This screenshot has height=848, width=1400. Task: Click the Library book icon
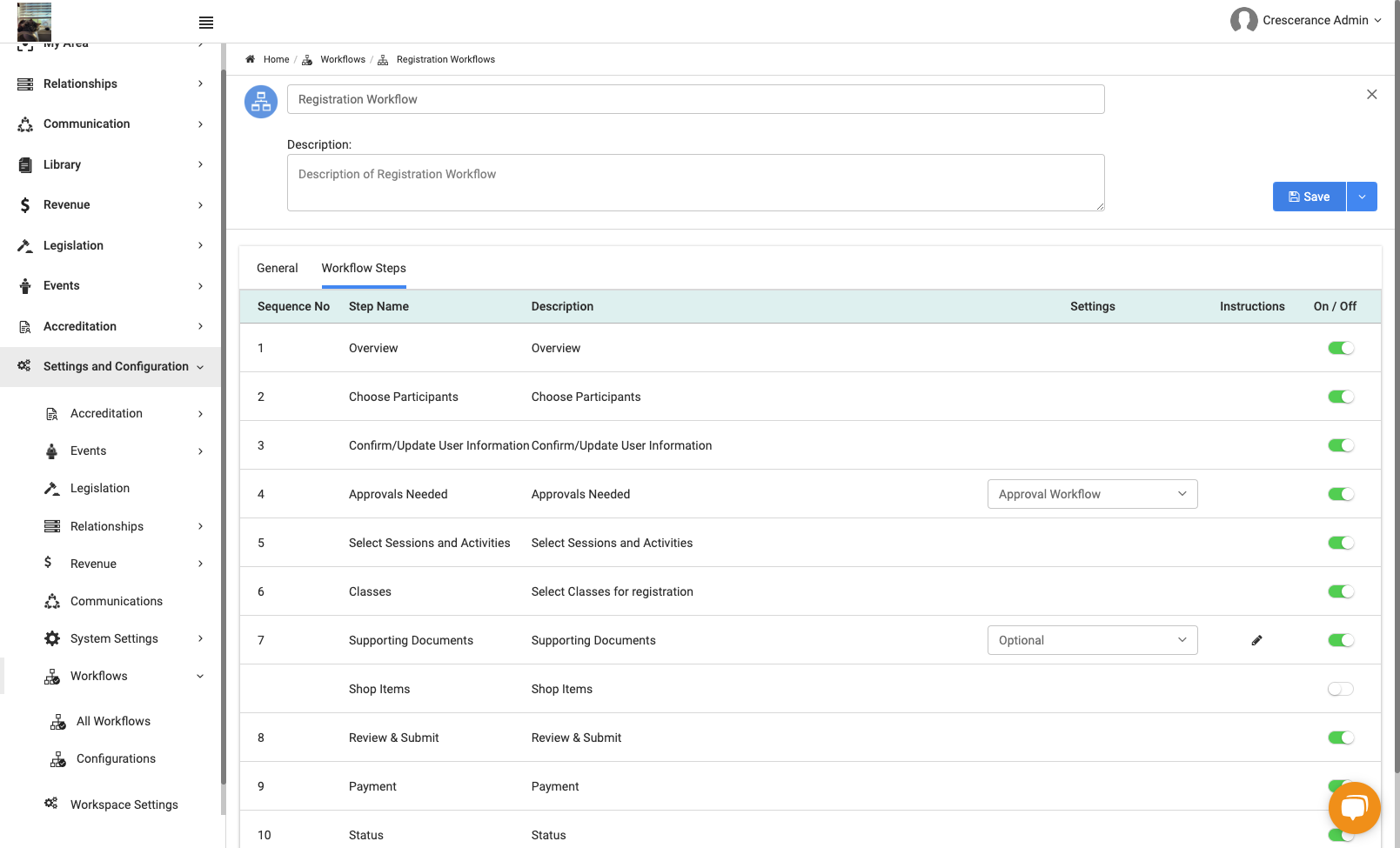(x=25, y=164)
